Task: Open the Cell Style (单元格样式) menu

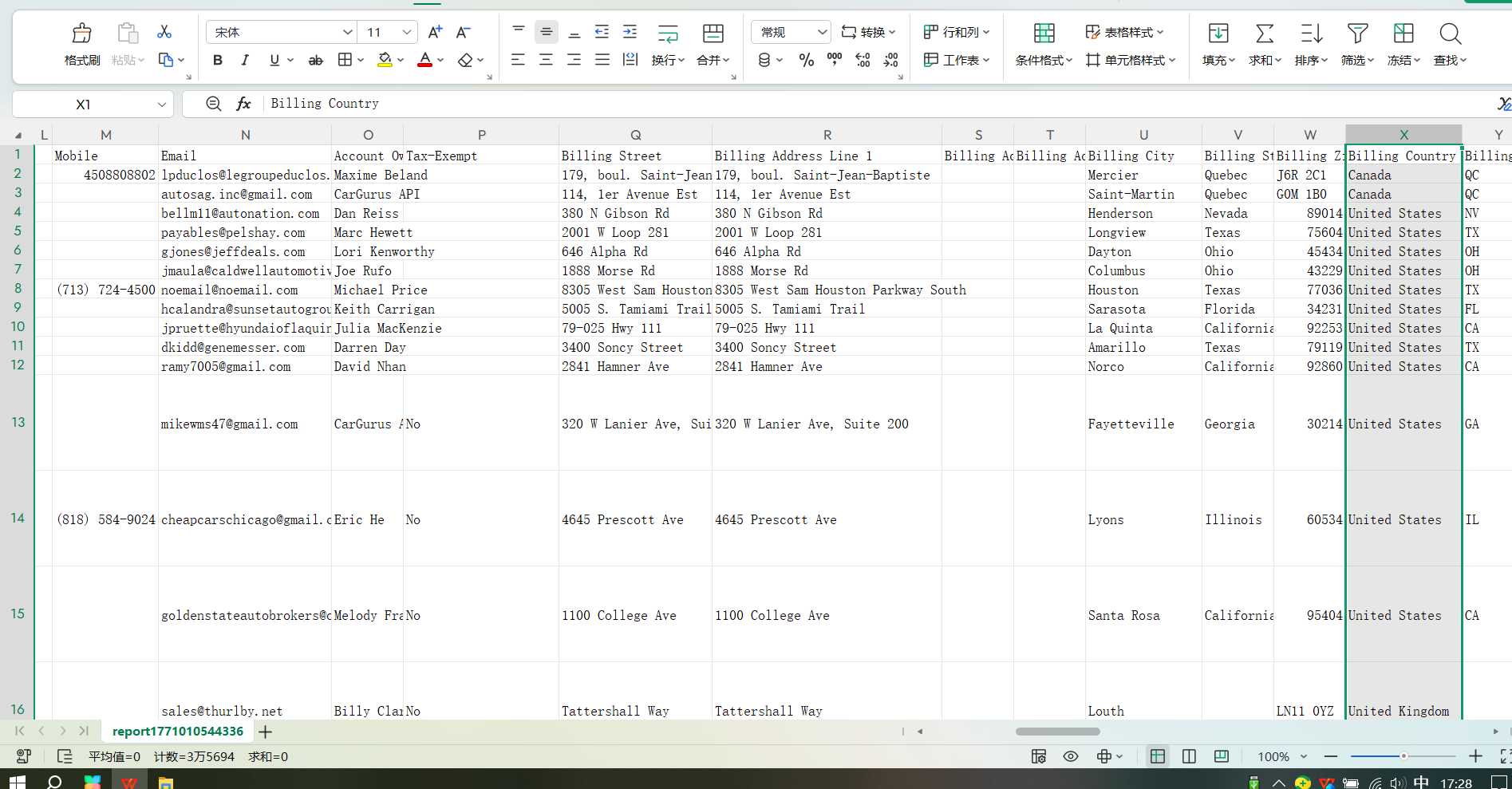Action: pyautogui.click(x=1131, y=60)
